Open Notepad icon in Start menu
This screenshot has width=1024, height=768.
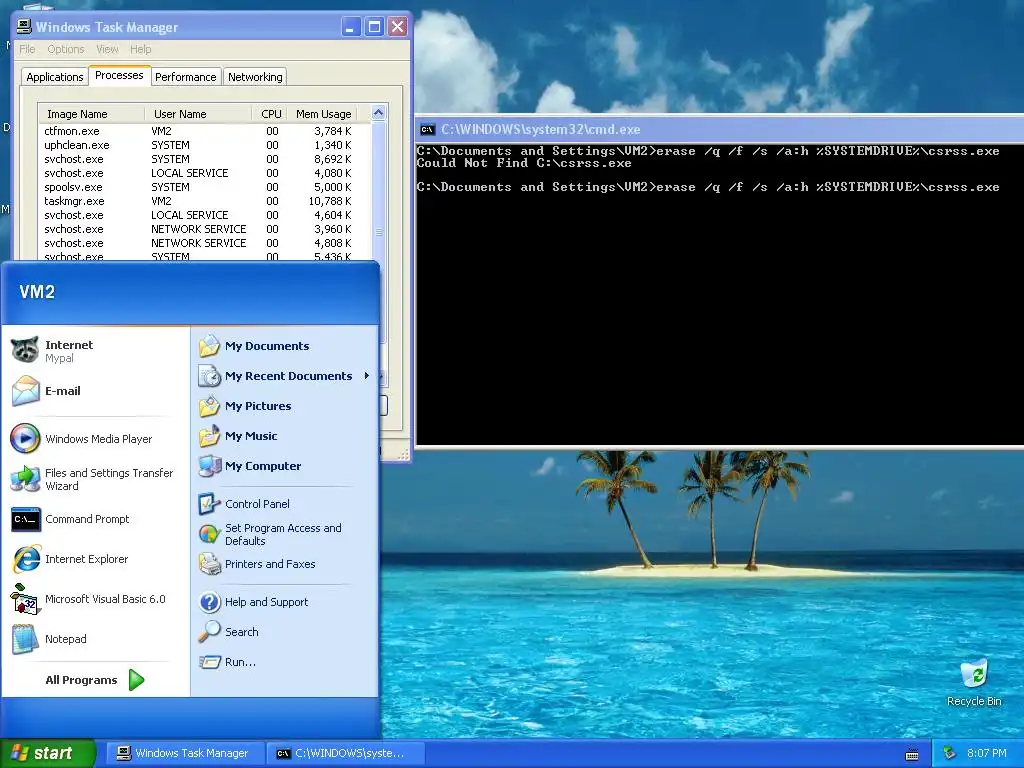tap(25, 639)
